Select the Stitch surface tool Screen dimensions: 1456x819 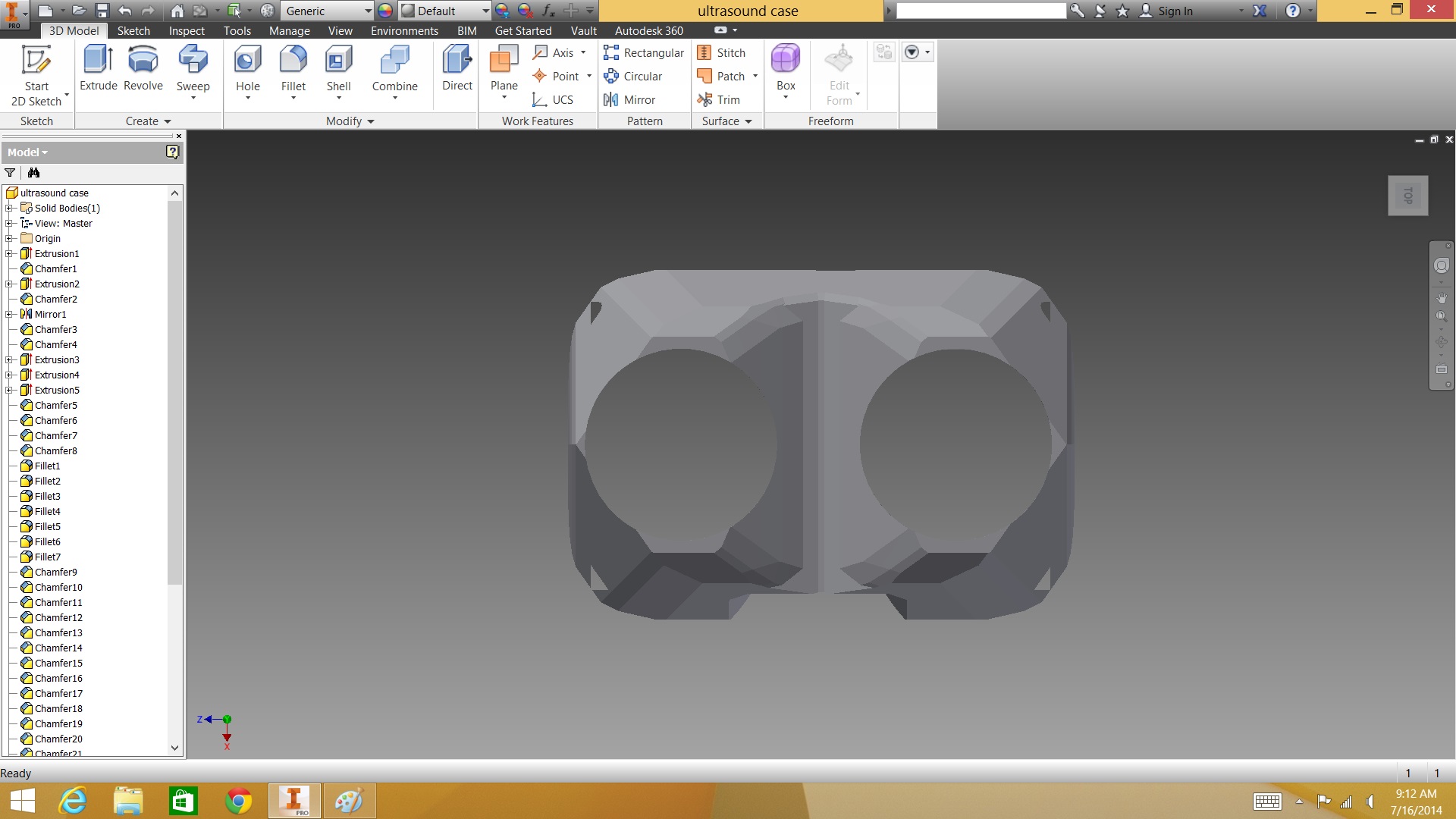pyautogui.click(x=721, y=52)
